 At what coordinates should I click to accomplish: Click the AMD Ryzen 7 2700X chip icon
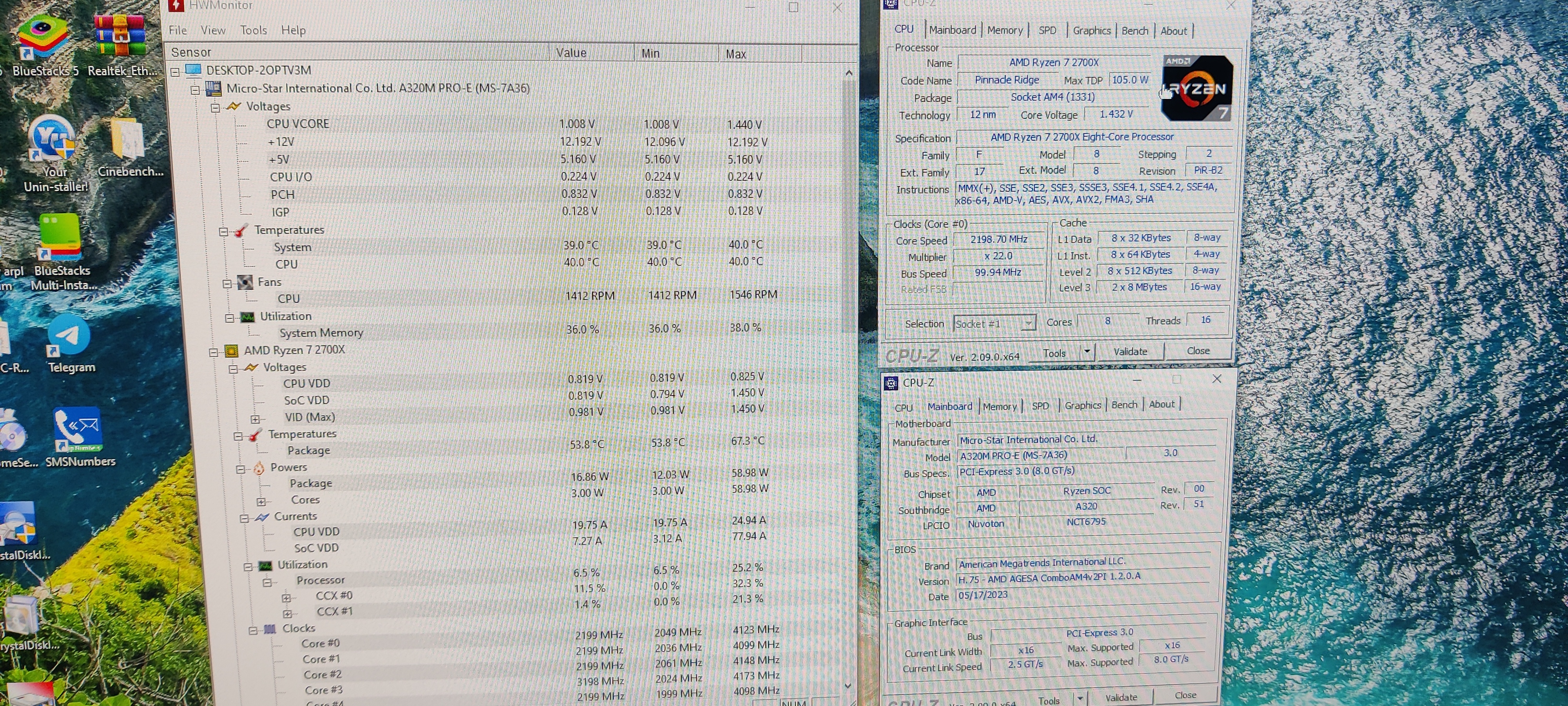231,351
